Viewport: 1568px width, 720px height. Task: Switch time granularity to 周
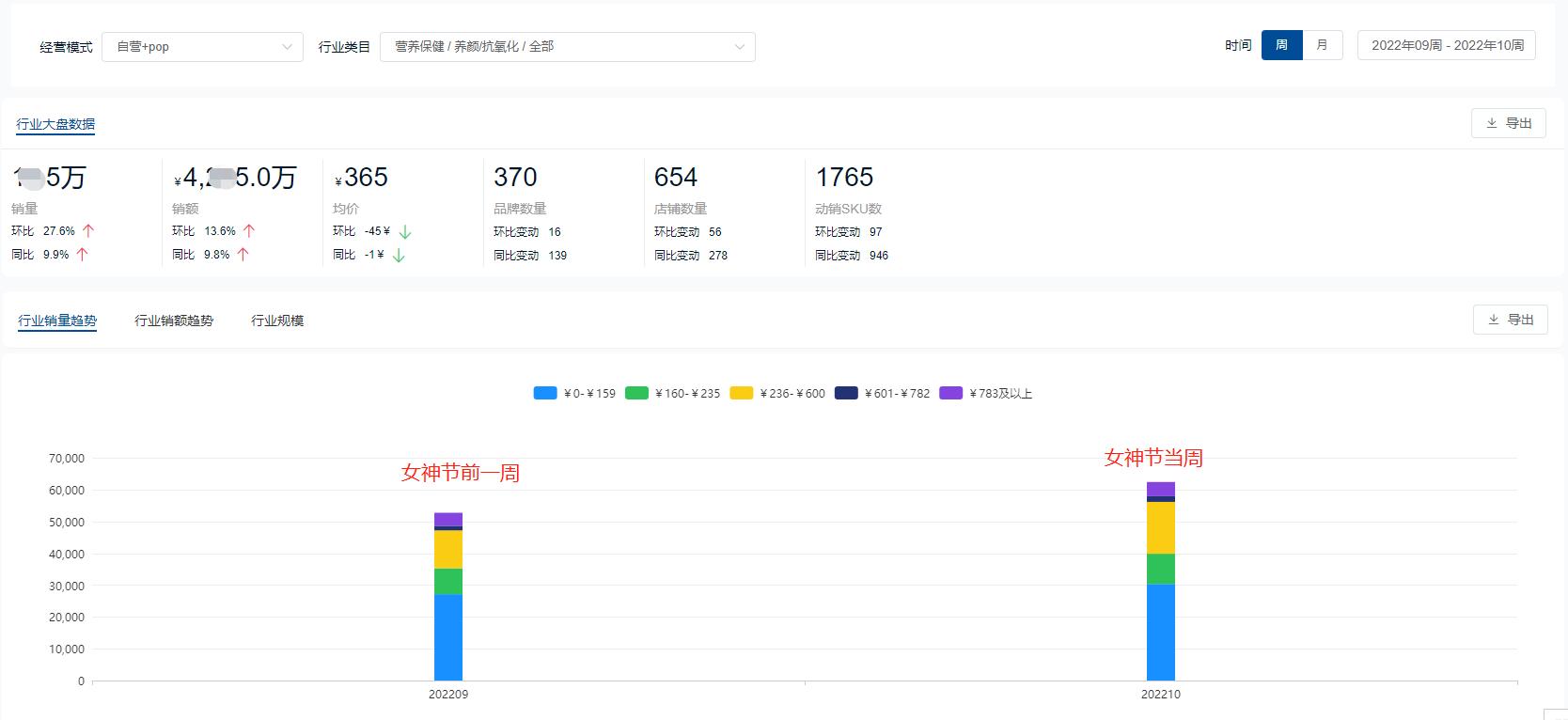click(x=1281, y=45)
